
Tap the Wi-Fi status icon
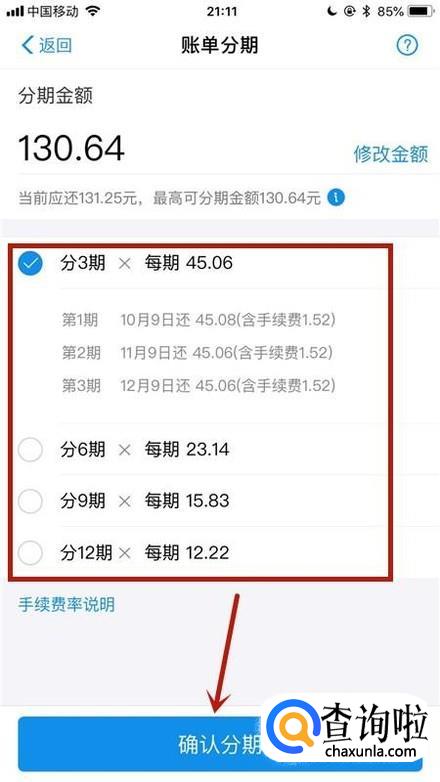tap(93, 12)
